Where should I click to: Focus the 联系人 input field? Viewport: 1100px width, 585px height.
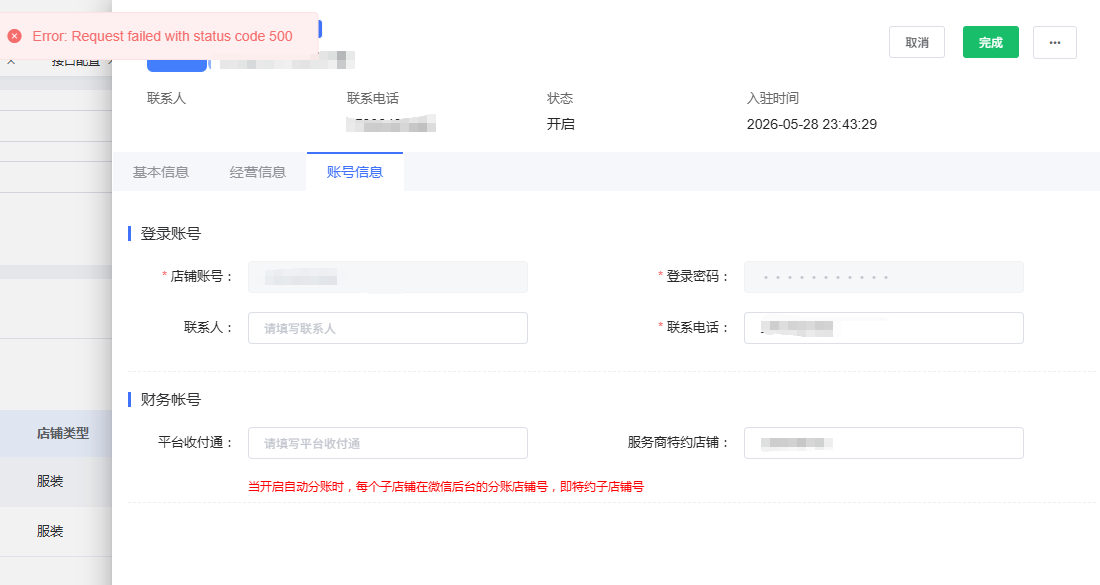point(388,328)
